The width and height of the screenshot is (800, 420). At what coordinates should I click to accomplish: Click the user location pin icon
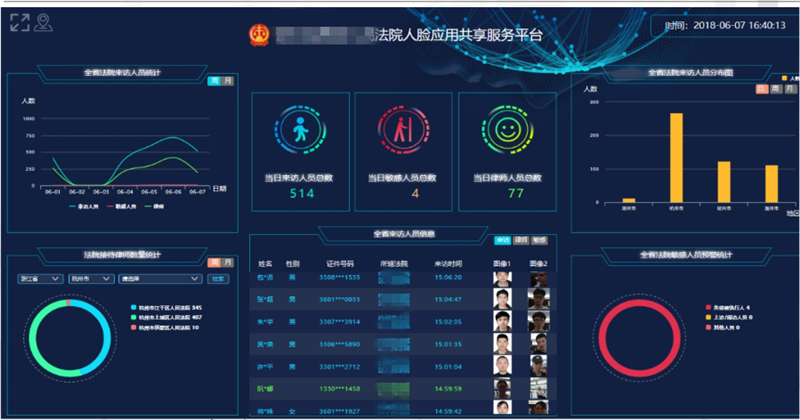pos(42,22)
